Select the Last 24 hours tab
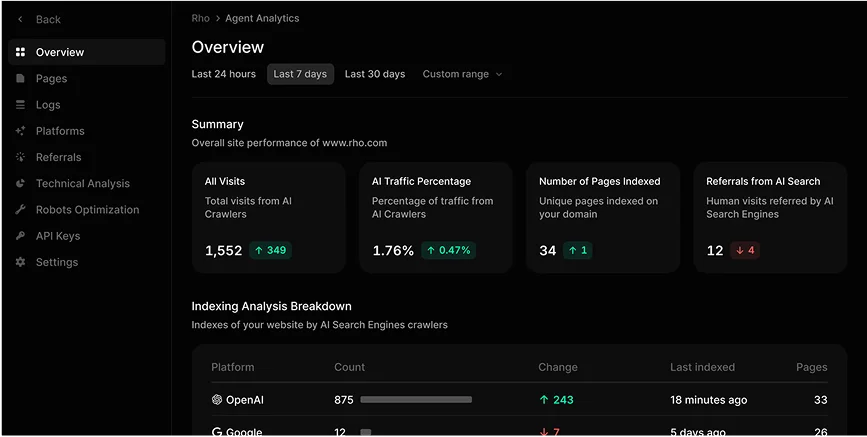Viewport: 867px width, 437px height. 224,74
